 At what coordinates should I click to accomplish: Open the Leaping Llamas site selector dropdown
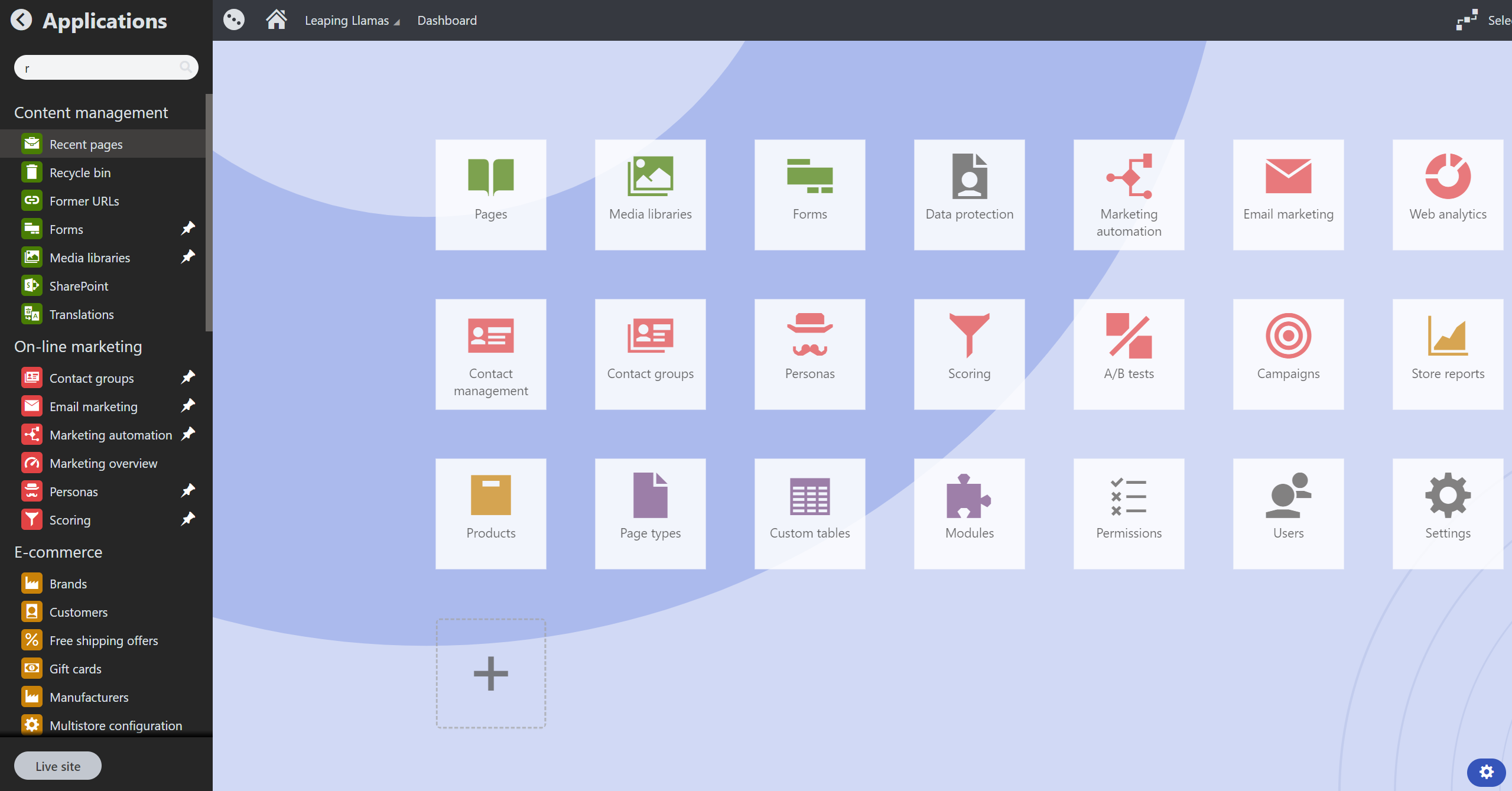[352, 21]
